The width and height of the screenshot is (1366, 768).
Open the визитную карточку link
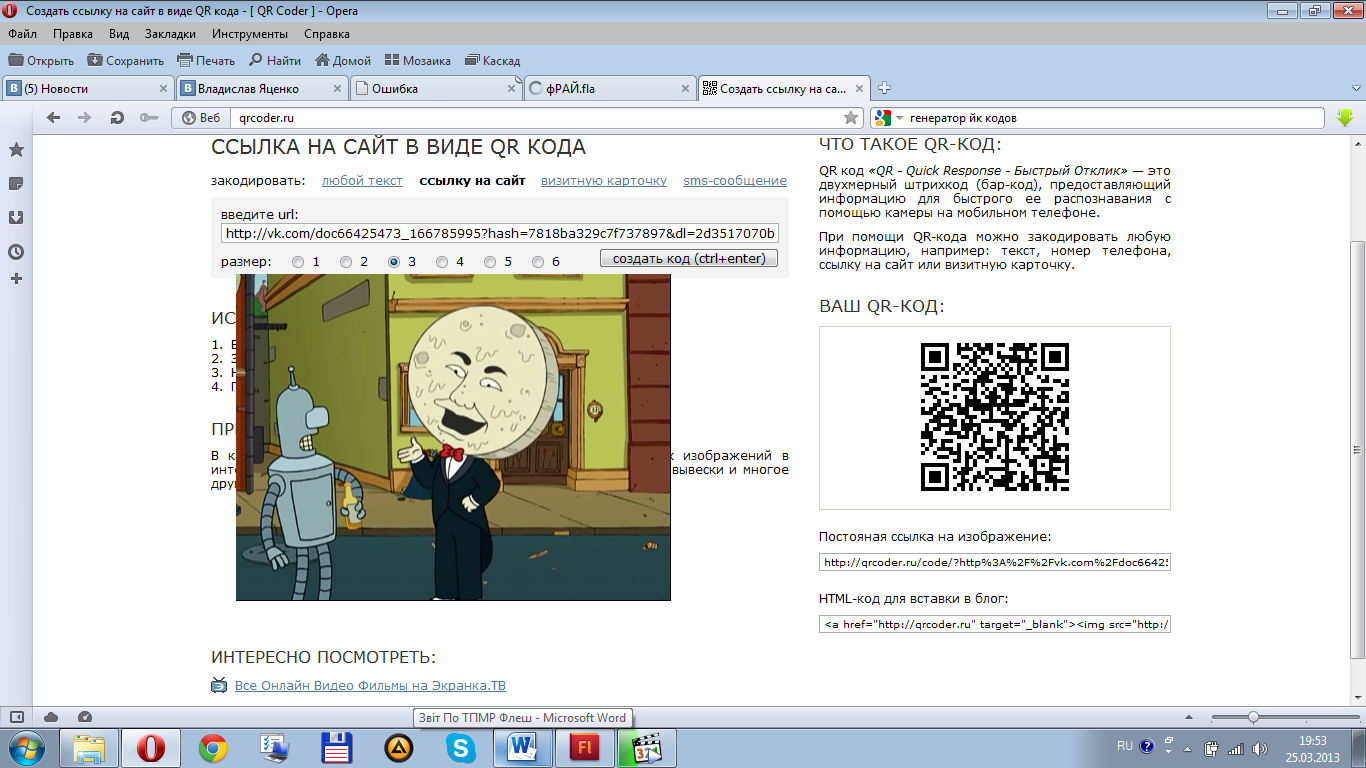(x=604, y=181)
